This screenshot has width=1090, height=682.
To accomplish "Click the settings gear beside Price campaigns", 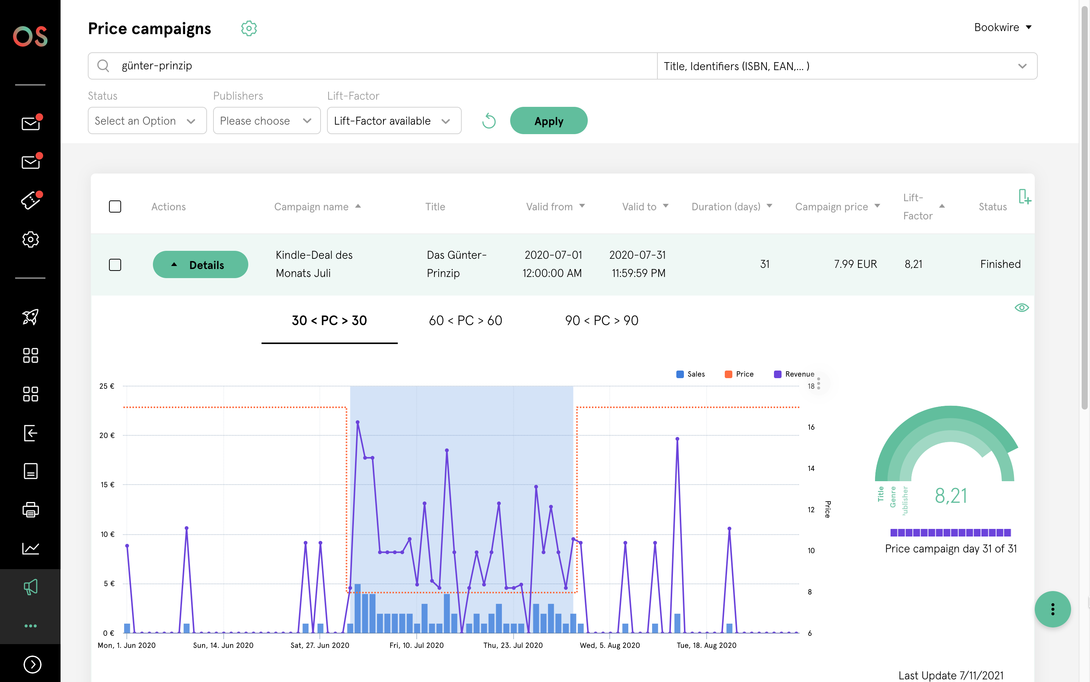I will 249,28.
